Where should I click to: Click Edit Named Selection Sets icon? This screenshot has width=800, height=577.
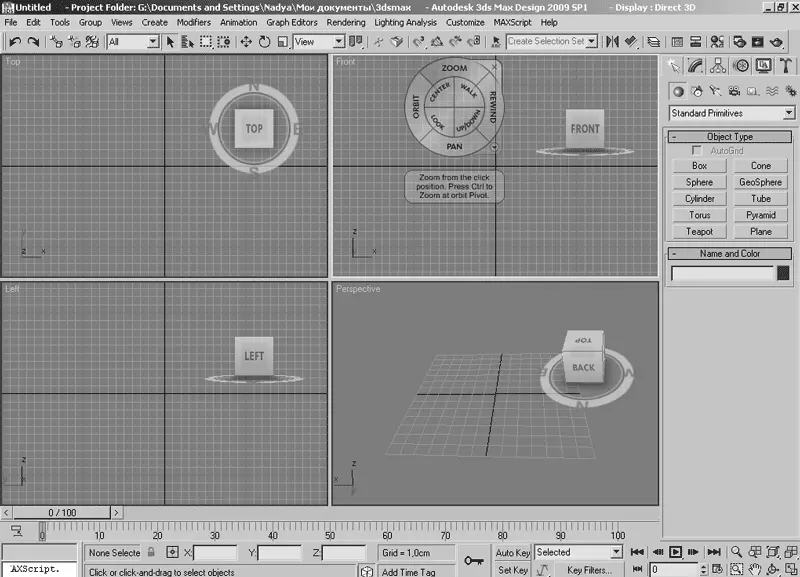pyautogui.click(x=495, y=42)
